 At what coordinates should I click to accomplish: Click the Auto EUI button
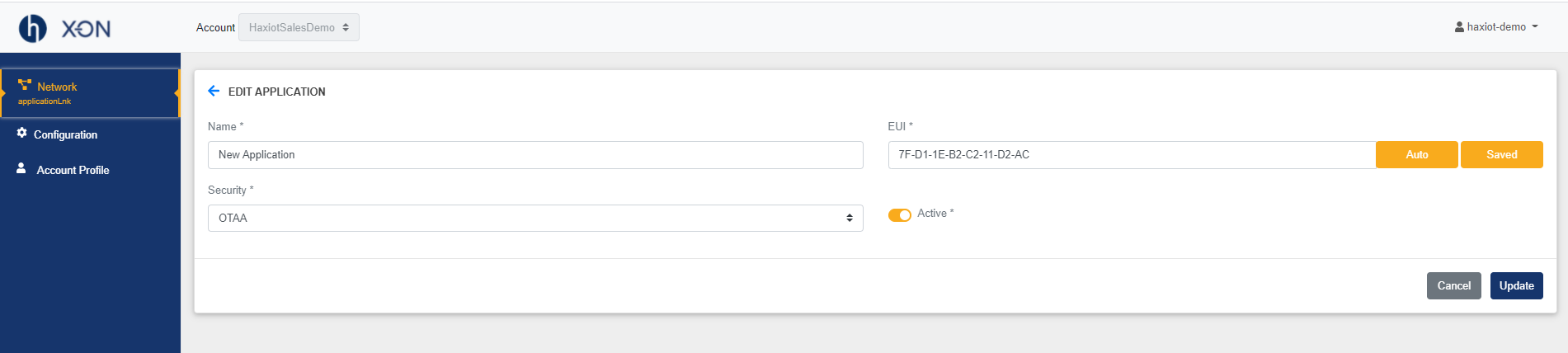click(x=1417, y=155)
